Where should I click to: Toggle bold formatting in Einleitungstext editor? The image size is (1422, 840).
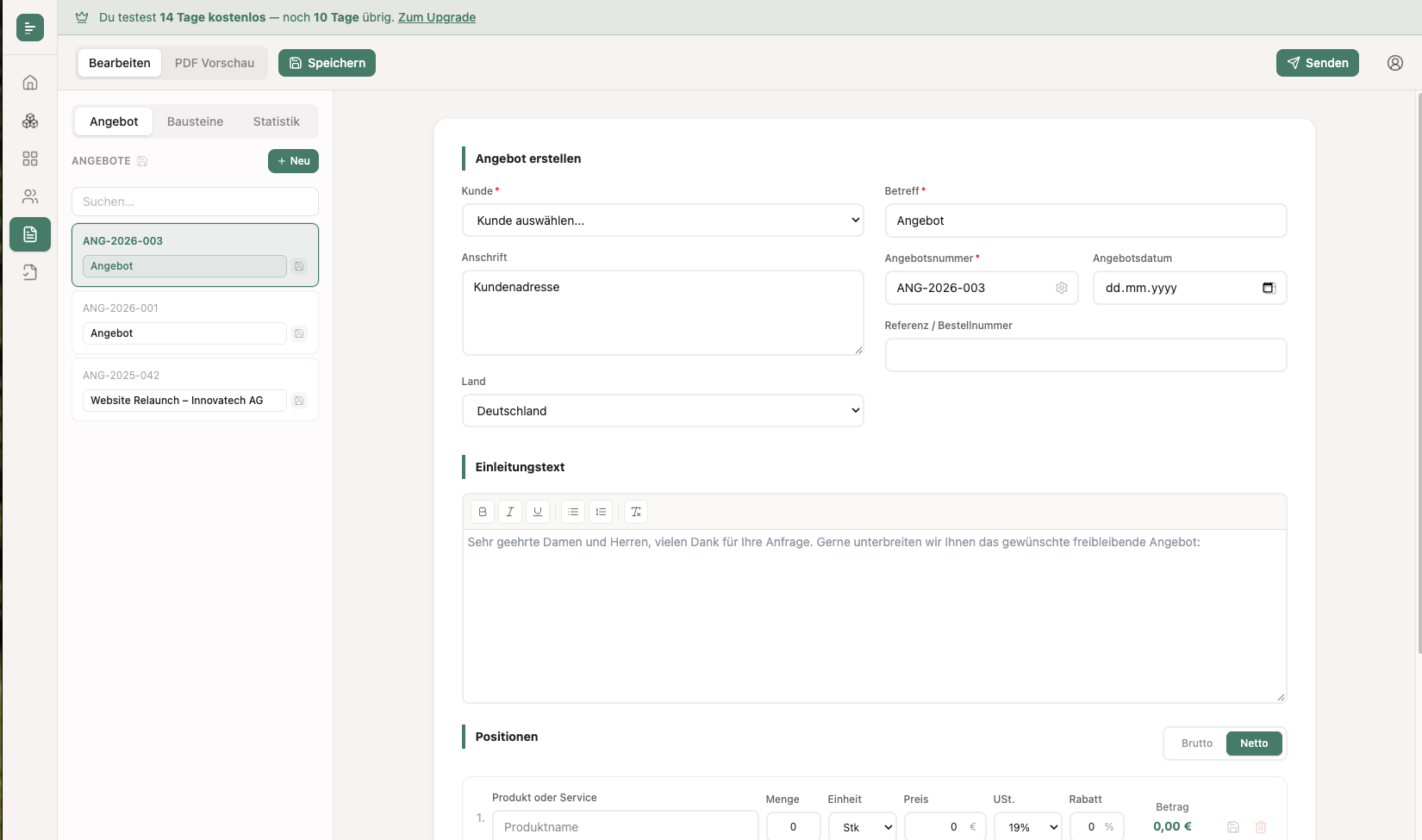click(x=483, y=512)
